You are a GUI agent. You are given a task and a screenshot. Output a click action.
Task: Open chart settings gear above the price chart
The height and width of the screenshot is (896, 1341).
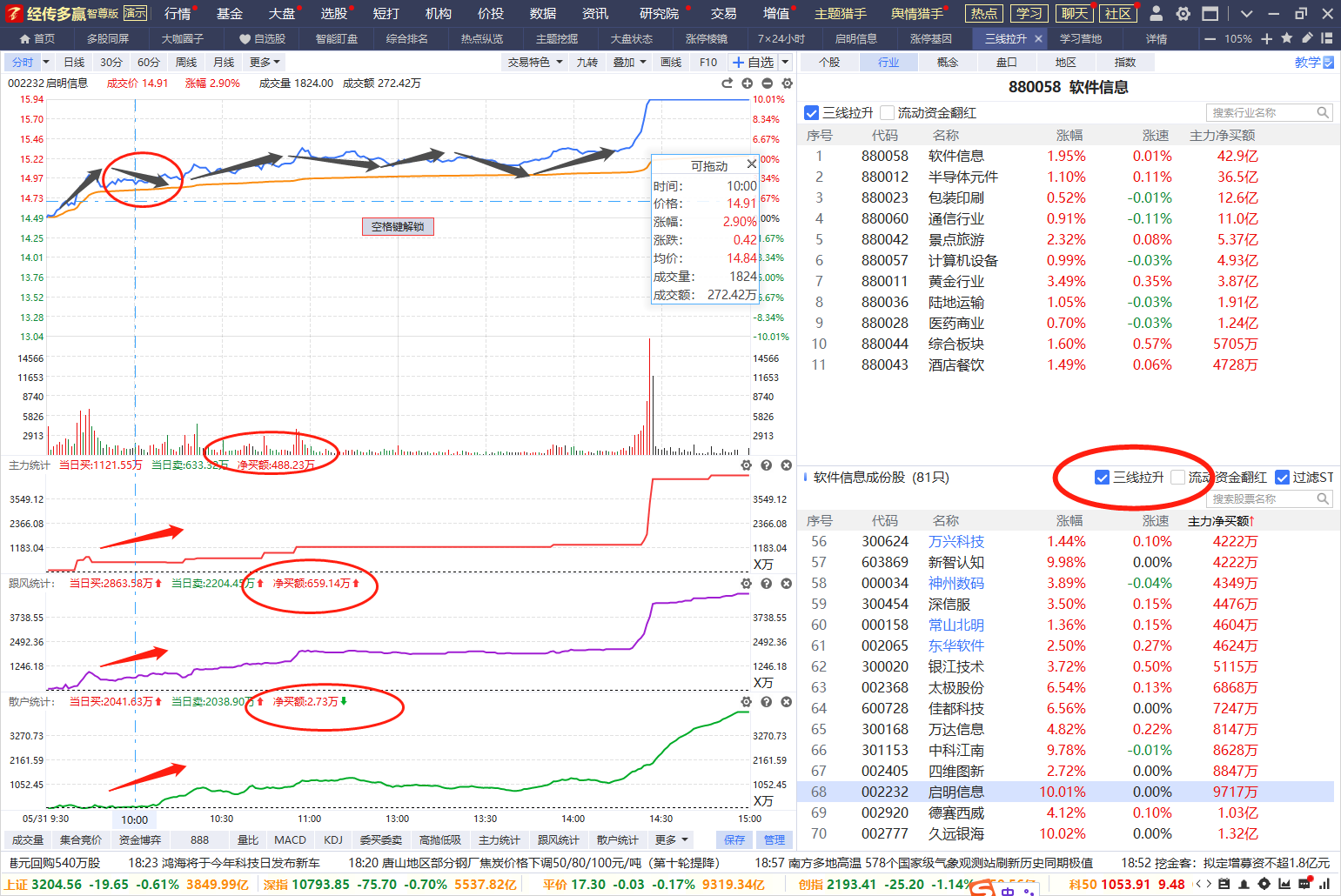787,83
